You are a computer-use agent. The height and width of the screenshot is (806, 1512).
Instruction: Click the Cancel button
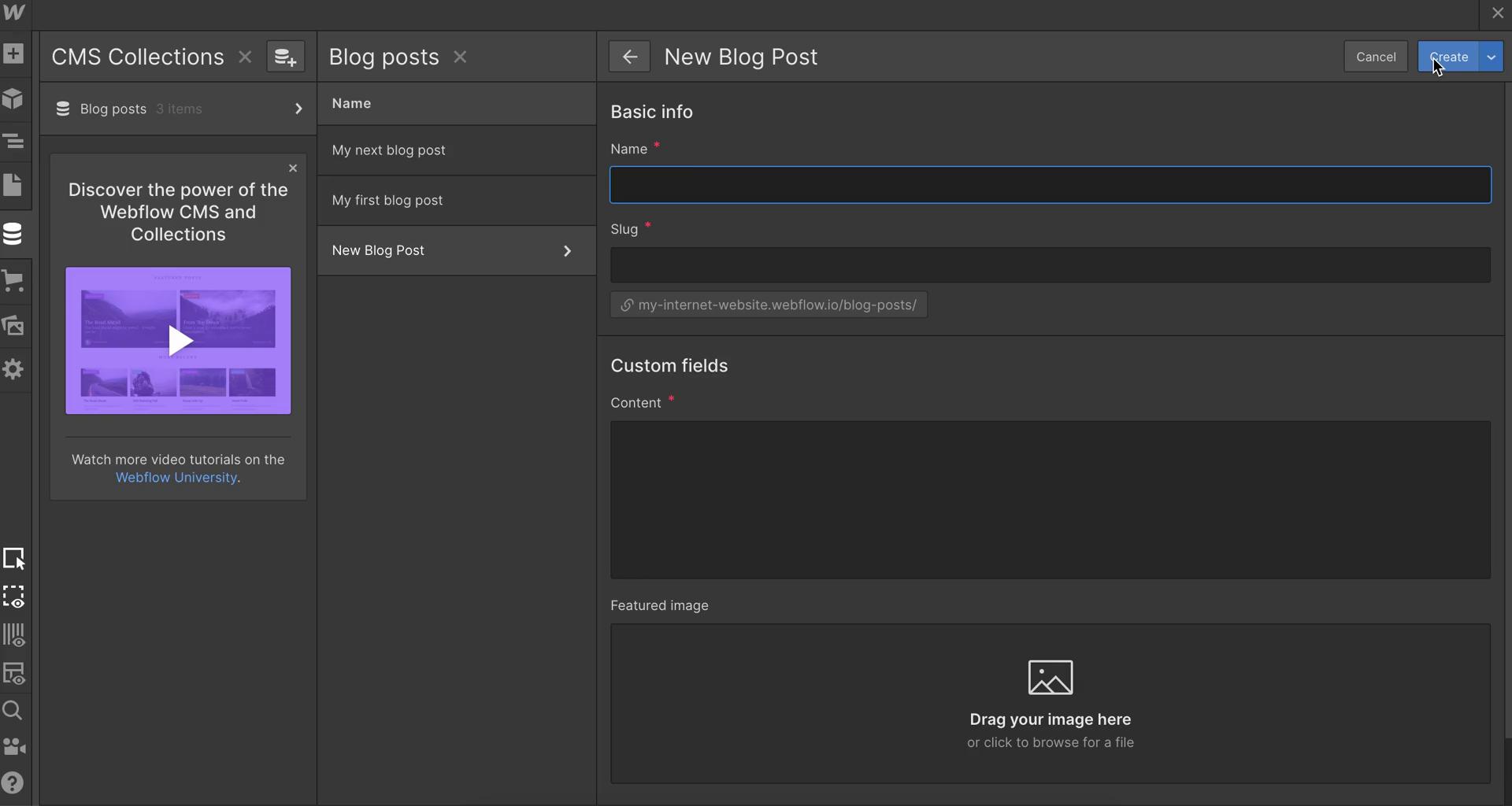tap(1376, 57)
